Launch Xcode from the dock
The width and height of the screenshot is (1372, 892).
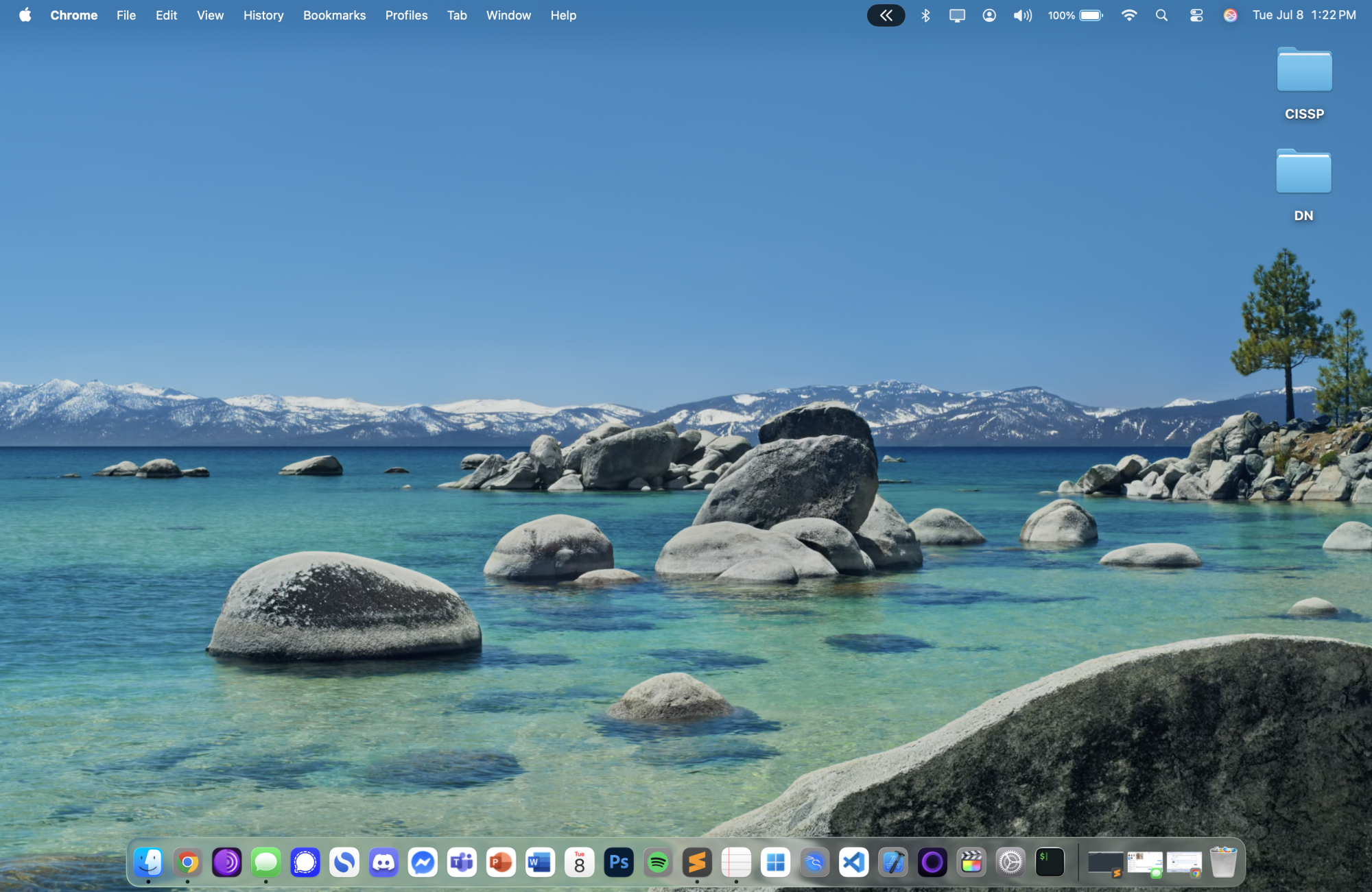(x=893, y=863)
